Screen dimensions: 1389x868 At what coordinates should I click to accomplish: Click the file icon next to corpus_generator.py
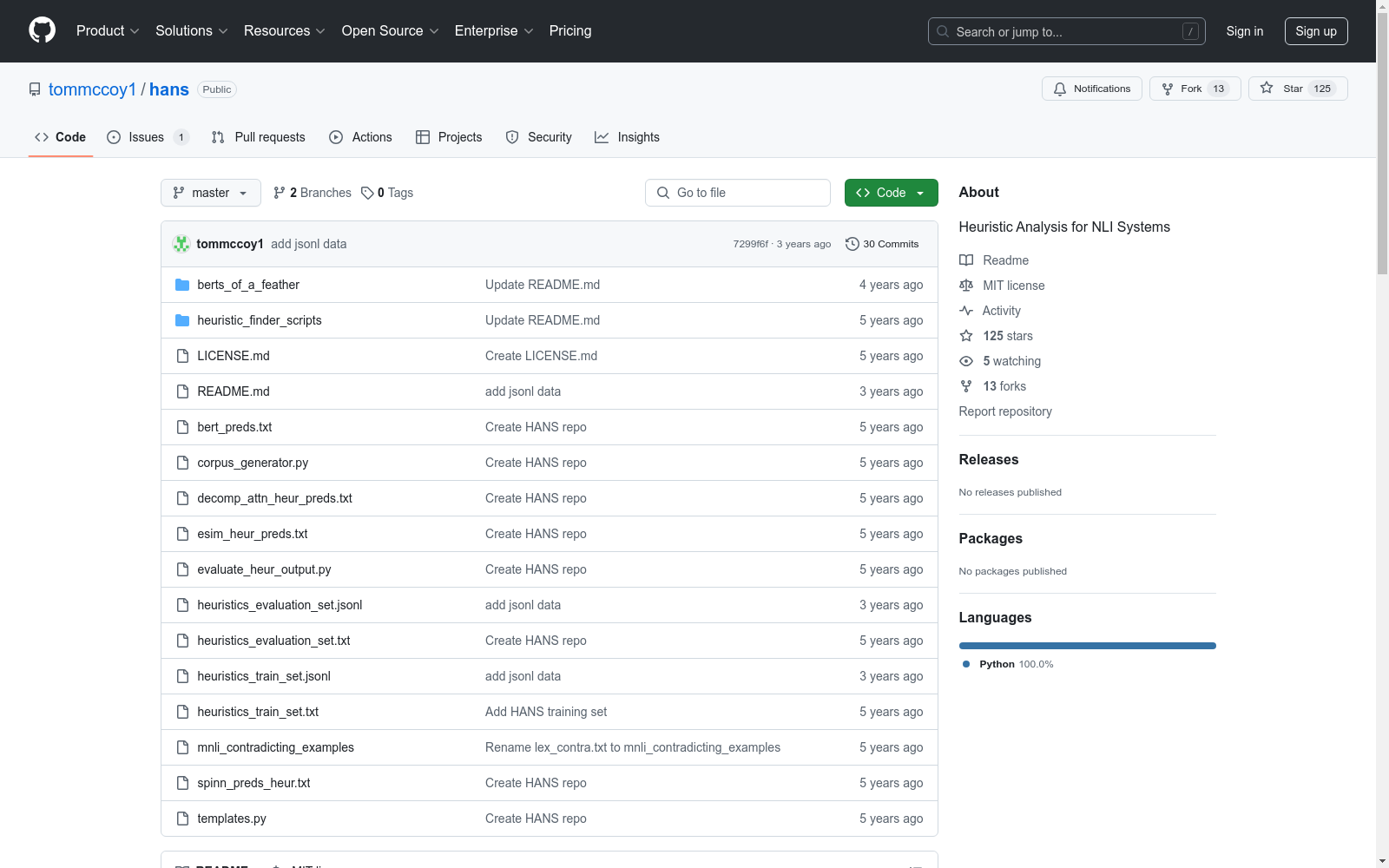pyautogui.click(x=182, y=463)
